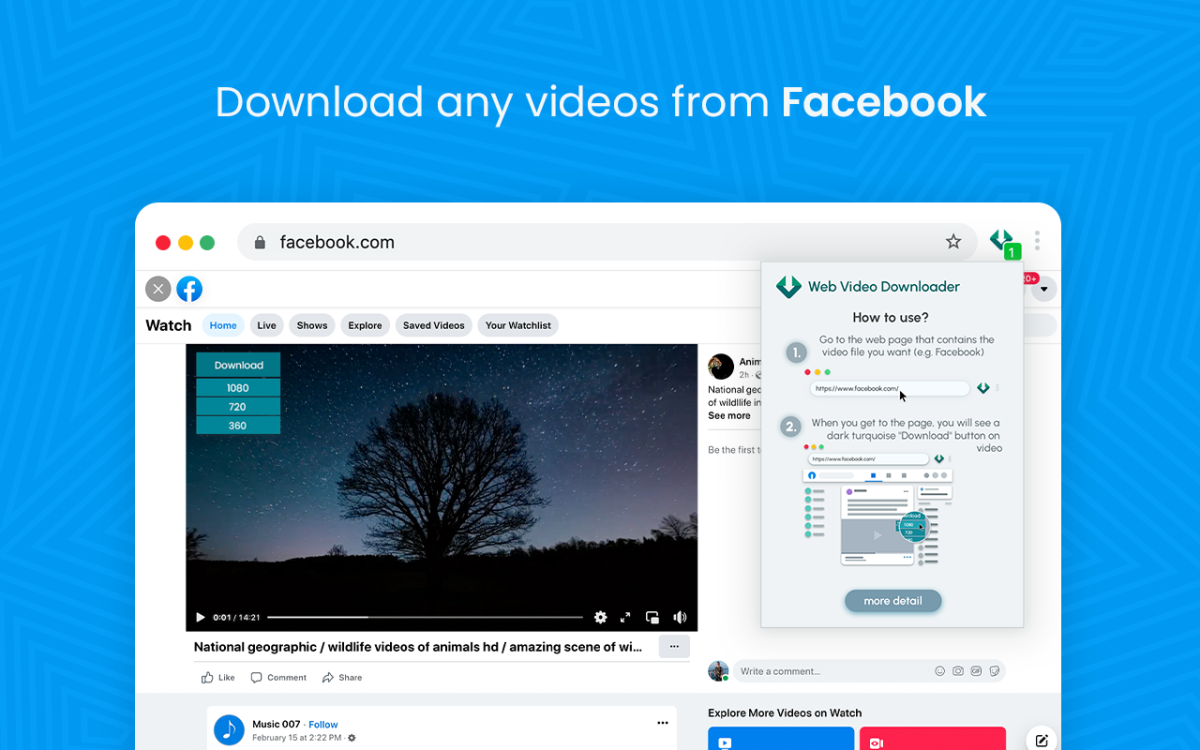Click the emoji icon in comment box
The width and height of the screenshot is (1200, 750).
(939, 671)
